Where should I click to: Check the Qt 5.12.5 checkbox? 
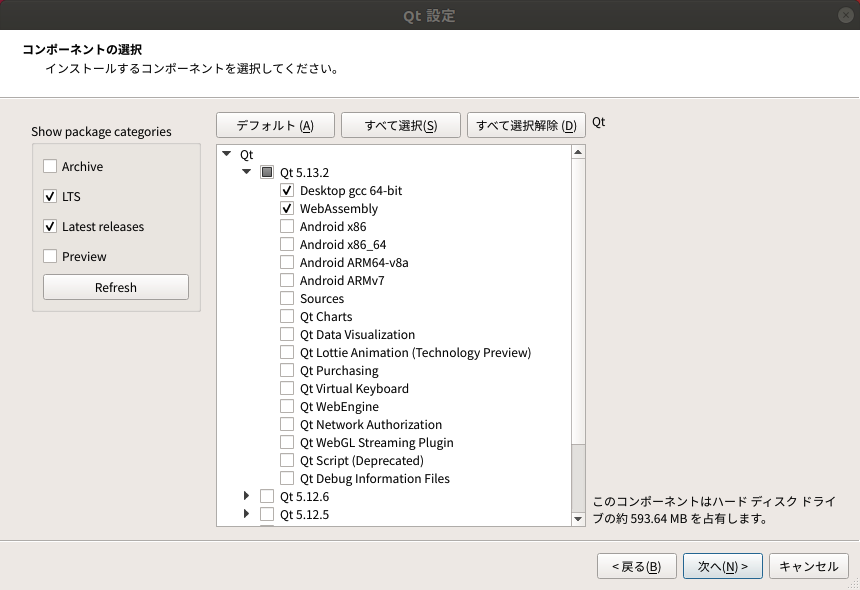tap(267, 514)
